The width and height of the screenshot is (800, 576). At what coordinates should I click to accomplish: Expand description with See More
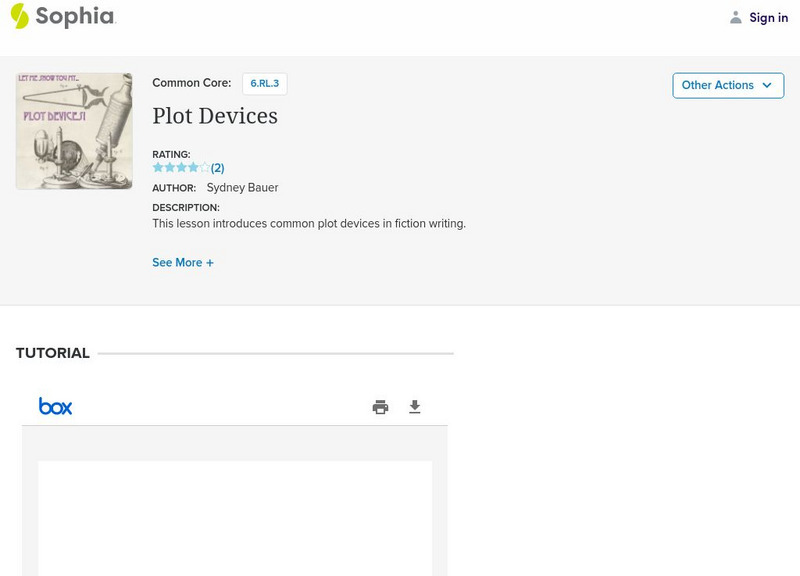pos(177,263)
